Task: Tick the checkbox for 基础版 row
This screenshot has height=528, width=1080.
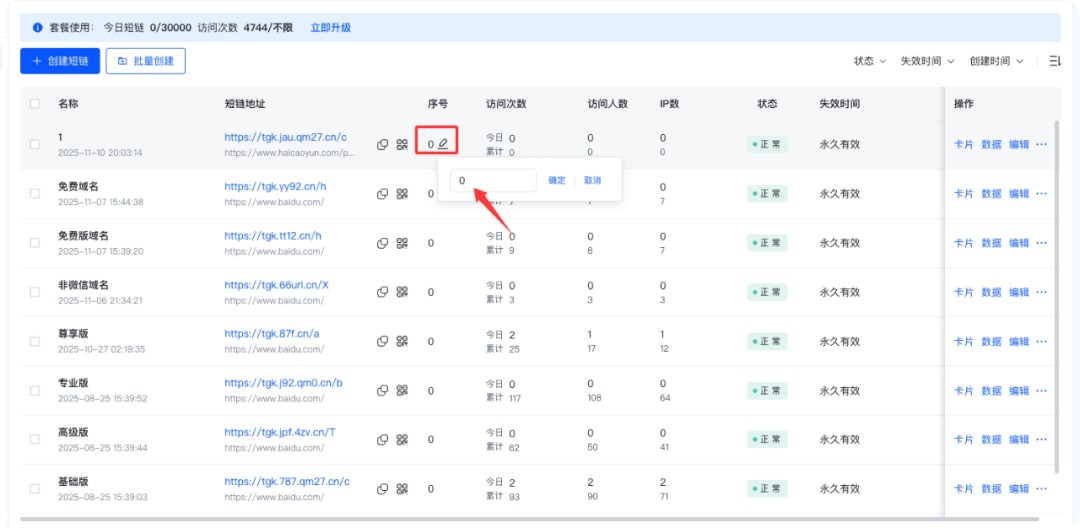Action: click(x=34, y=489)
